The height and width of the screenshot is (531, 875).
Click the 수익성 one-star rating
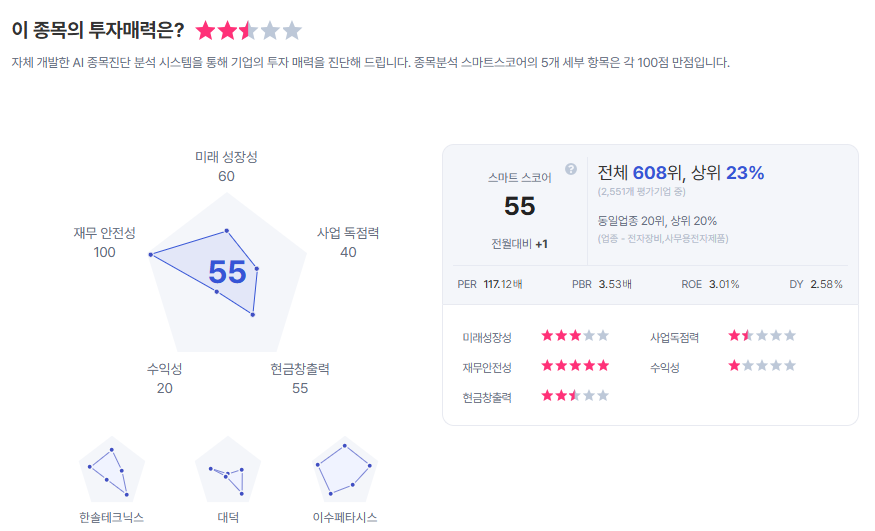click(x=762, y=366)
